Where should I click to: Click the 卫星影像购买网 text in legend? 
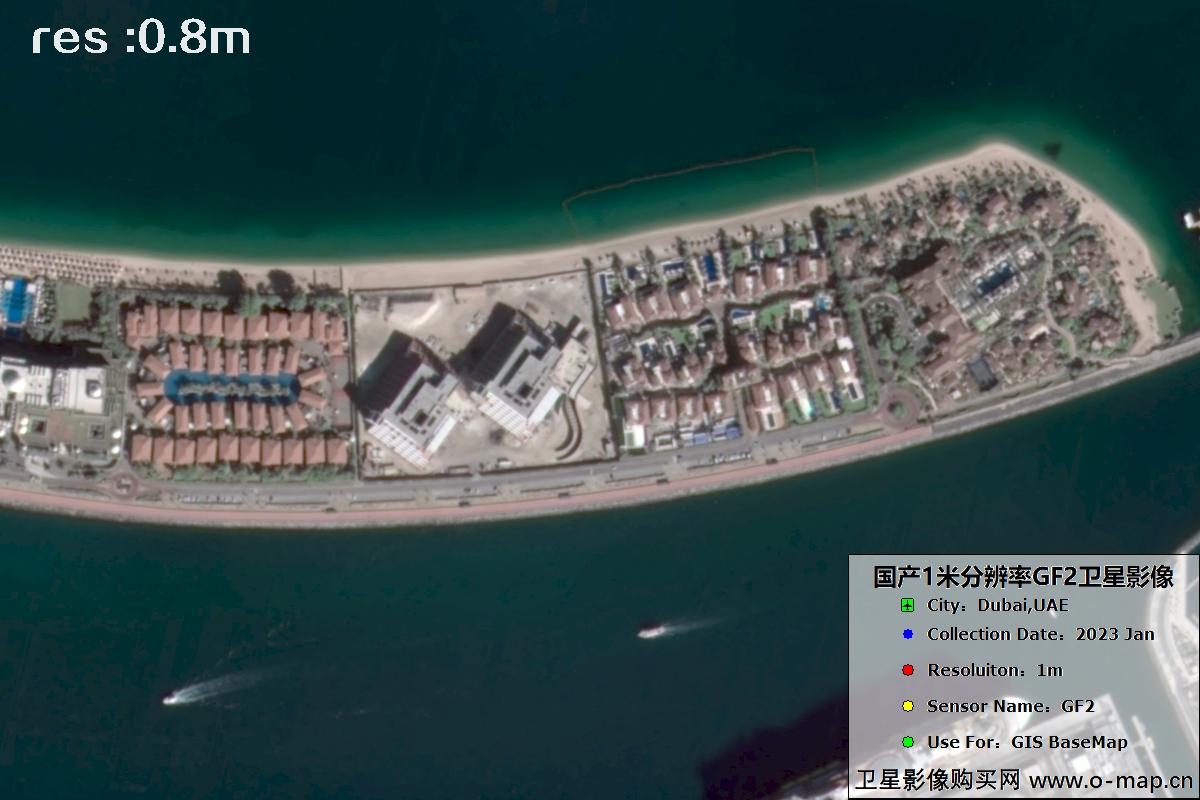tap(937, 780)
